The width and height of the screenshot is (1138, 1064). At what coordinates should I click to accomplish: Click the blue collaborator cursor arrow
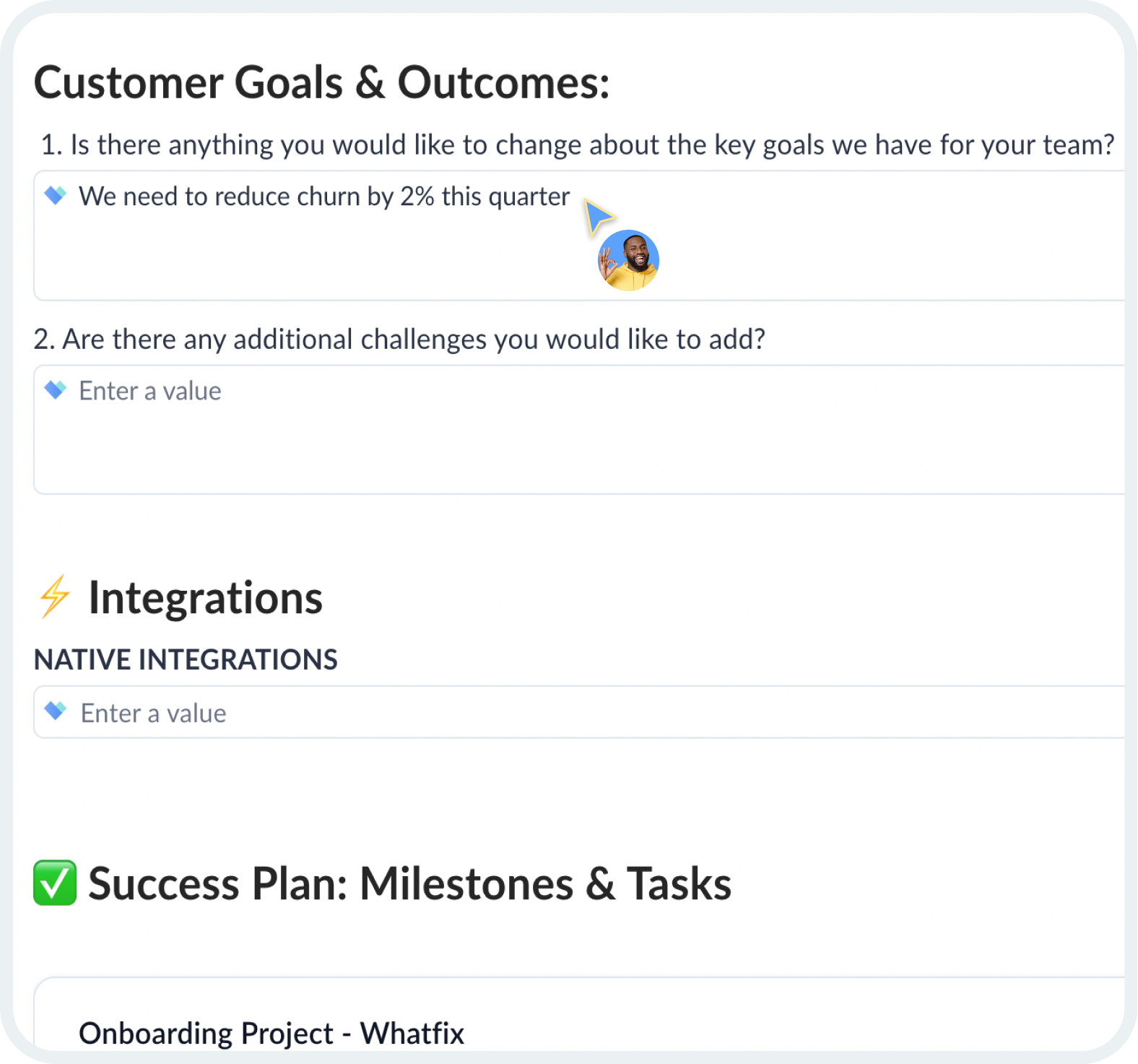[x=599, y=217]
